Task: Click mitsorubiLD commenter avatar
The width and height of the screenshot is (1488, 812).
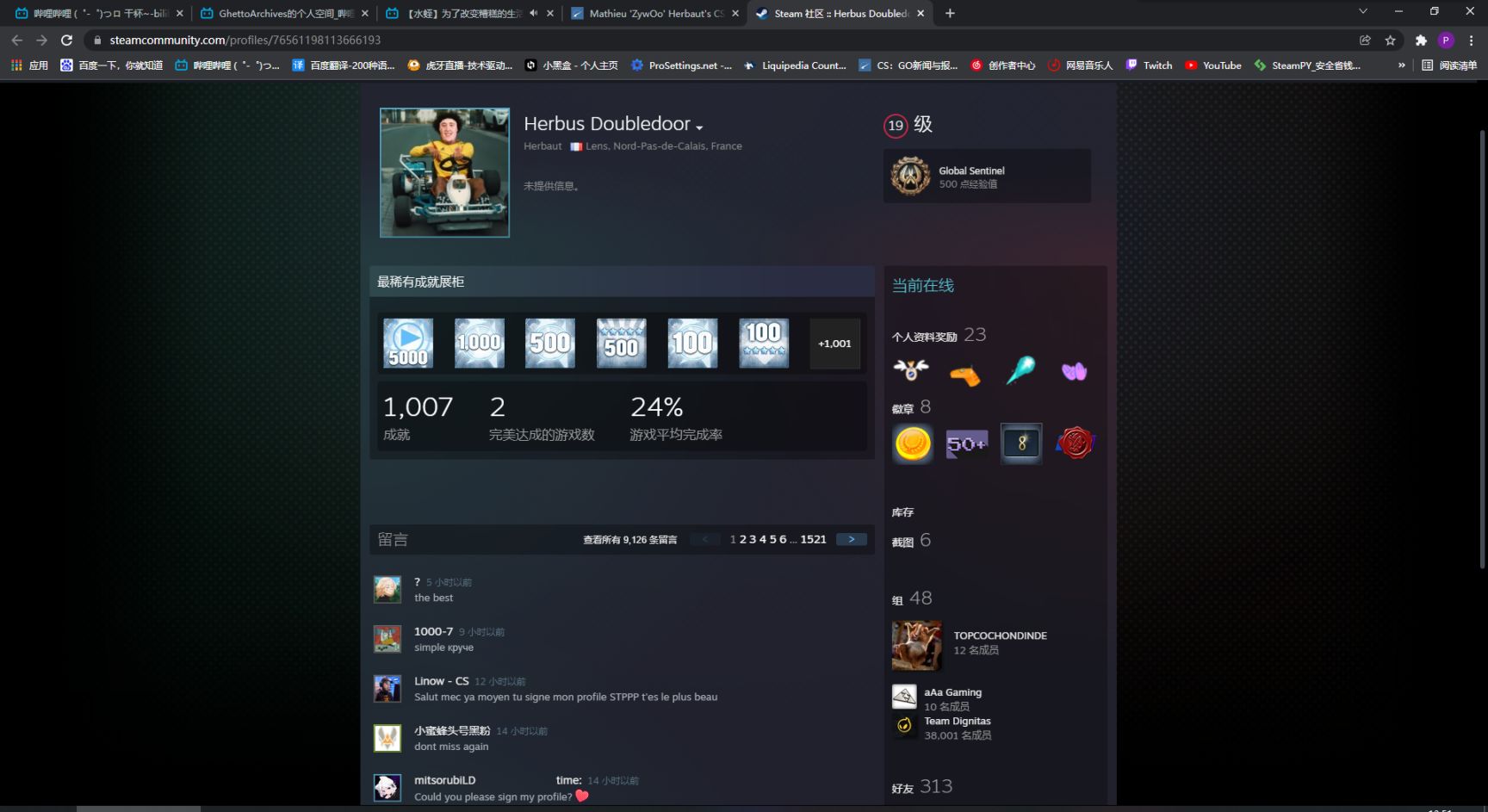Action: (x=387, y=788)
